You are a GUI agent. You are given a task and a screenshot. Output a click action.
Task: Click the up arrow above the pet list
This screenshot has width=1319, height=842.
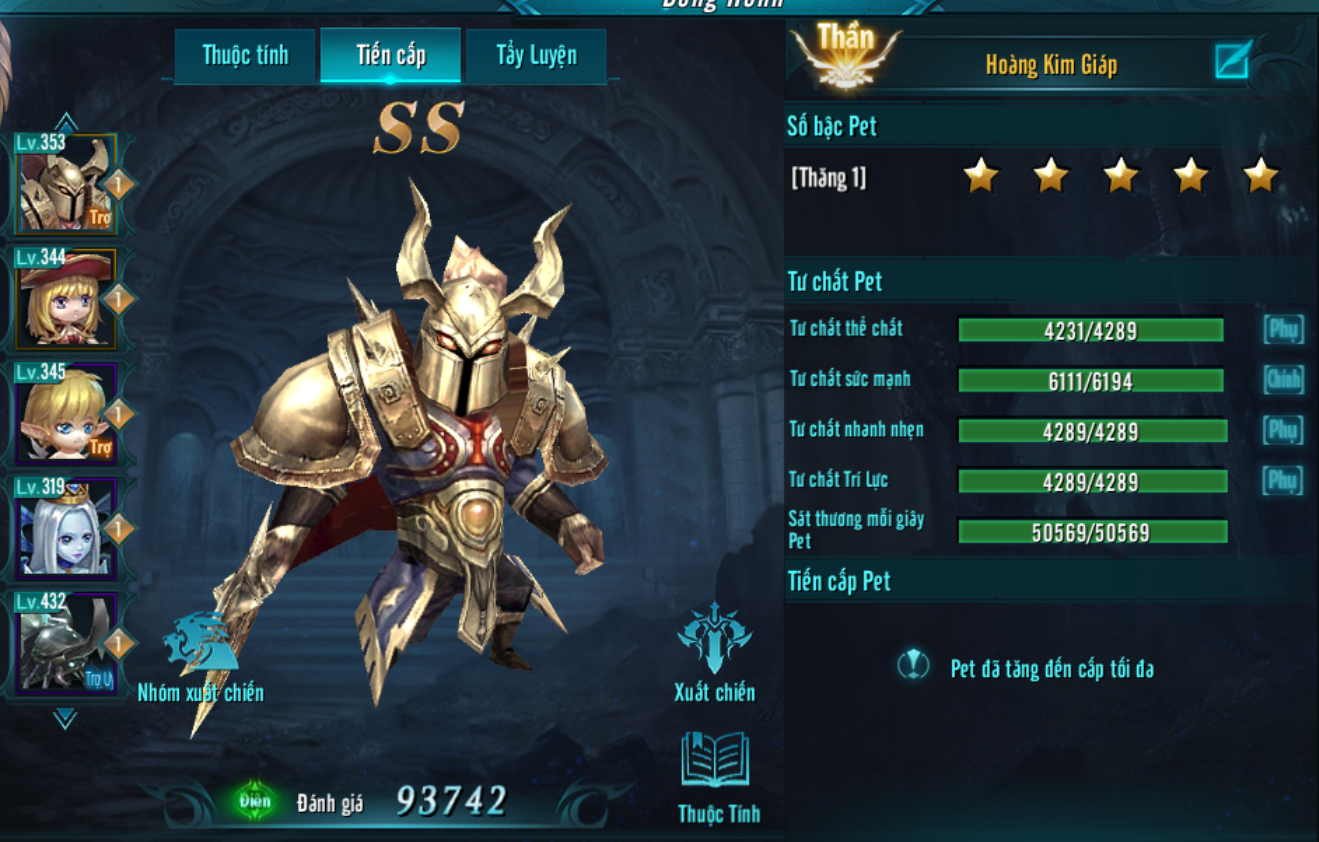point(65,122)
